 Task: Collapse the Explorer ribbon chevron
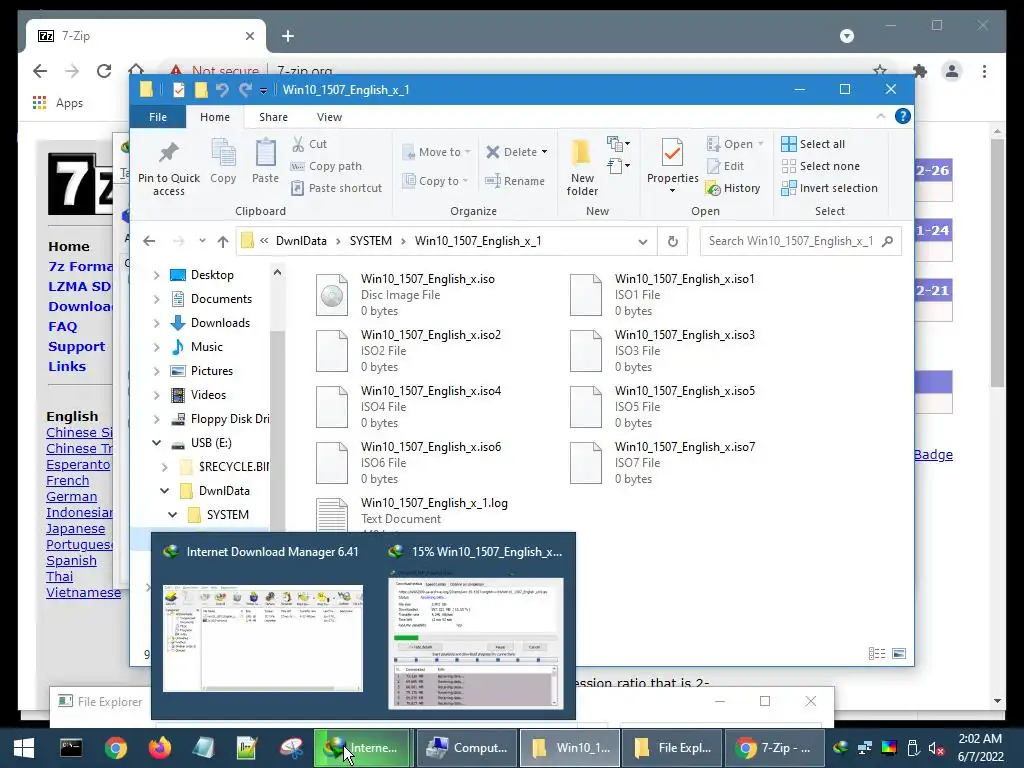[x=880, y=116]
